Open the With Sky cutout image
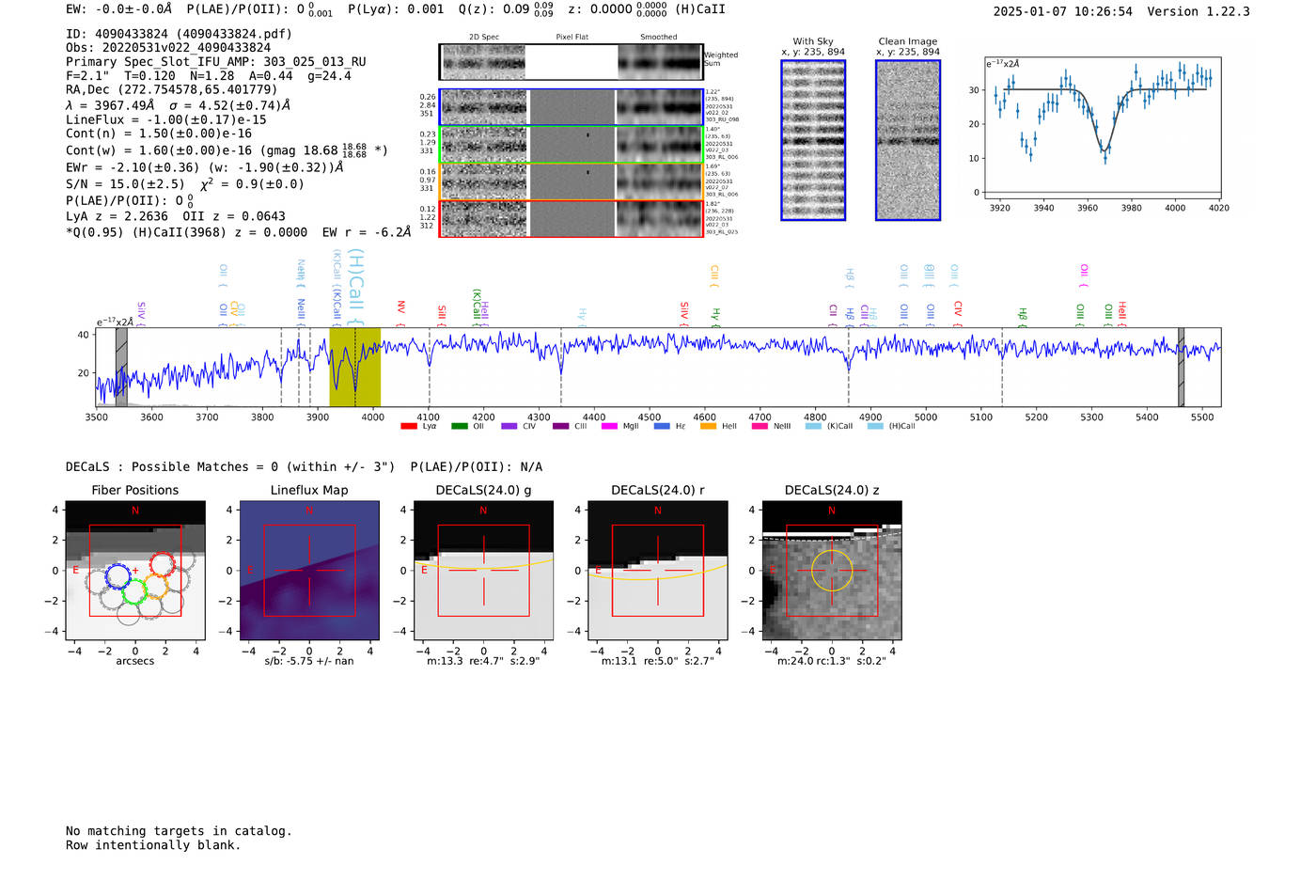1316x896 pixels. [x=813, y=140]
